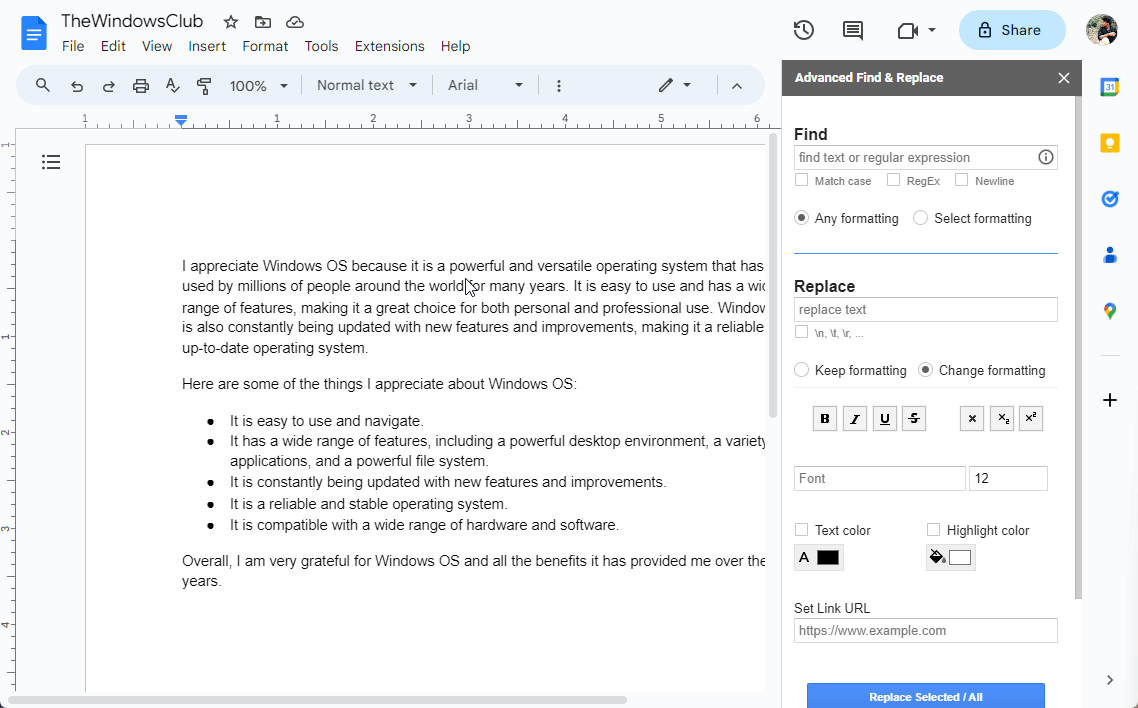Toggle italic formatting in Replace options
1138x708 pixels.
[854, 418]
